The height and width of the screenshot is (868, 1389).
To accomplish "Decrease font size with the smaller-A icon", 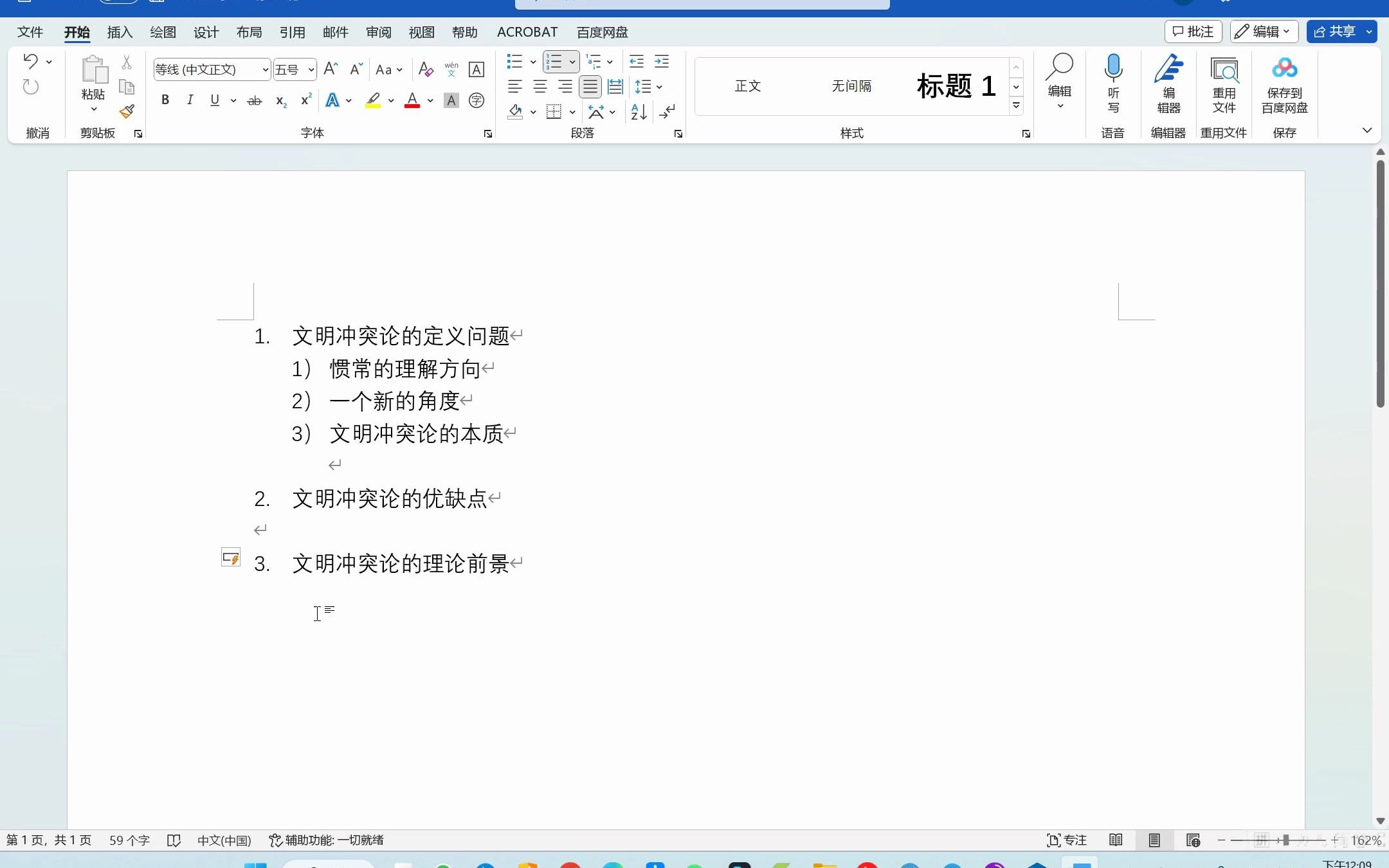I will (356, 69).
